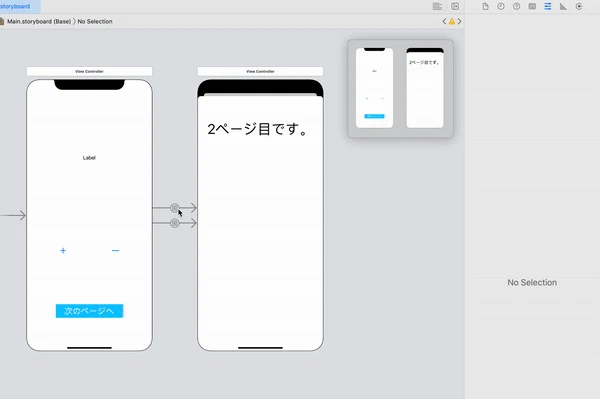Screen dimensions: 600x399
Task: Click the No Selection breadcrumb item
Action: click(95, 21)
